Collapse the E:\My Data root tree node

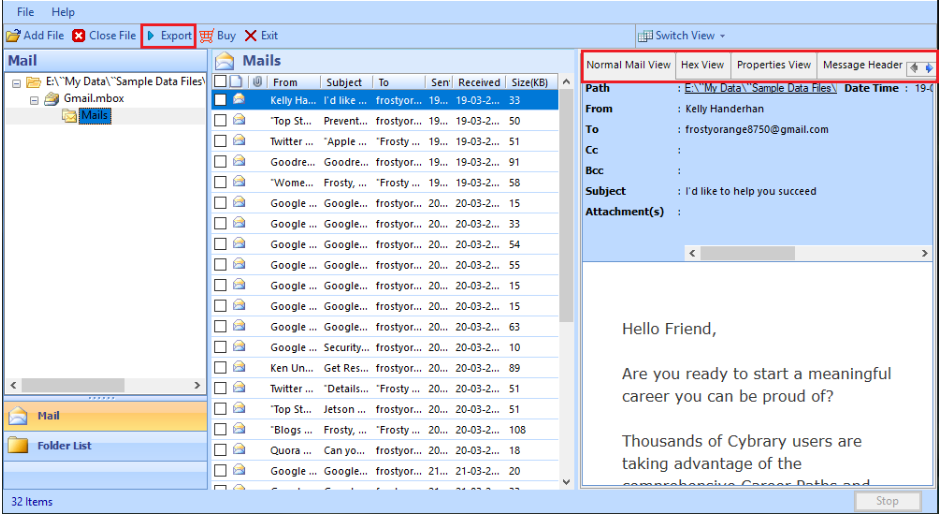click(17, 83)
